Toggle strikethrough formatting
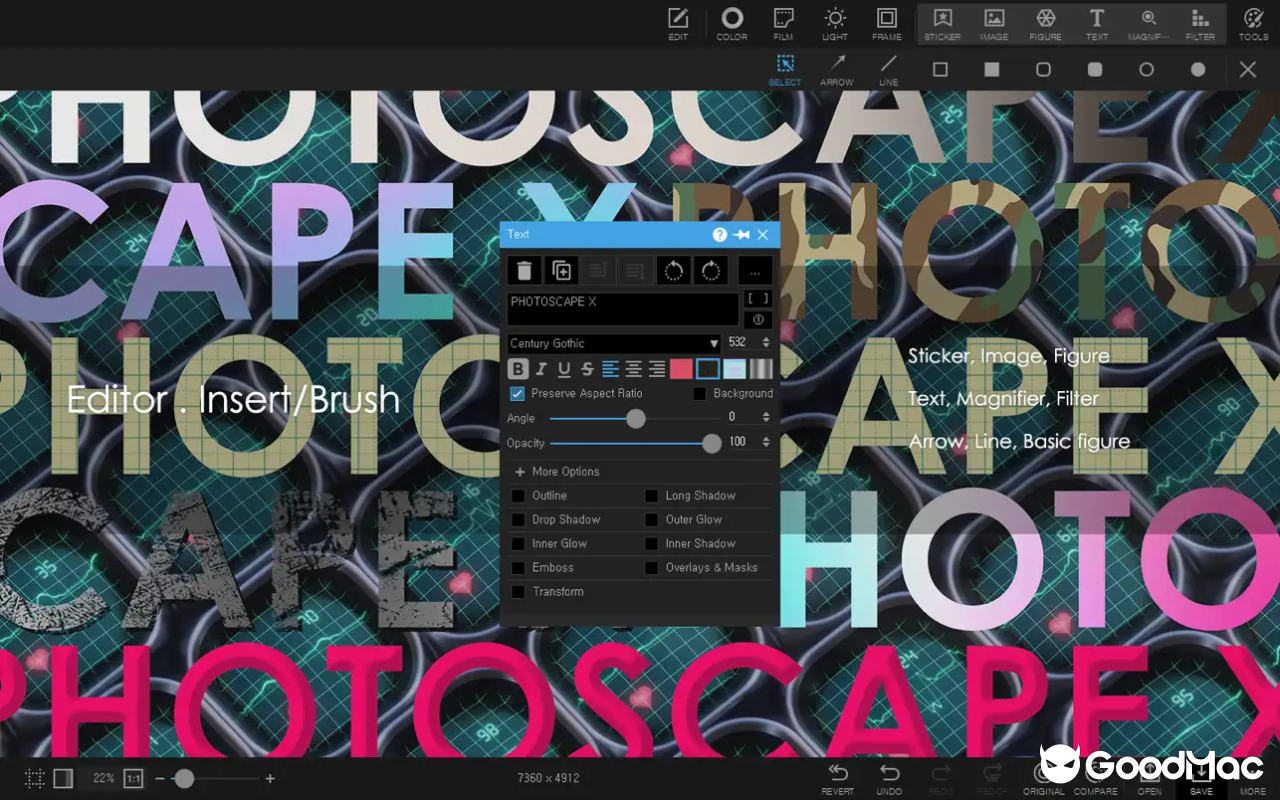1280x800 pixels. pyautogui.click(x=587, y=369)
